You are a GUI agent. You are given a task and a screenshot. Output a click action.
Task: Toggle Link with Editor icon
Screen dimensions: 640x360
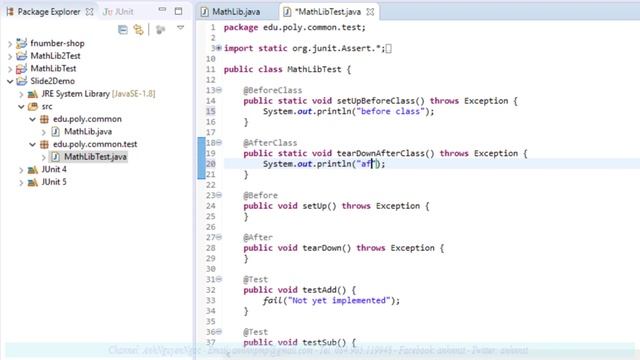click(x=138, y=29)
